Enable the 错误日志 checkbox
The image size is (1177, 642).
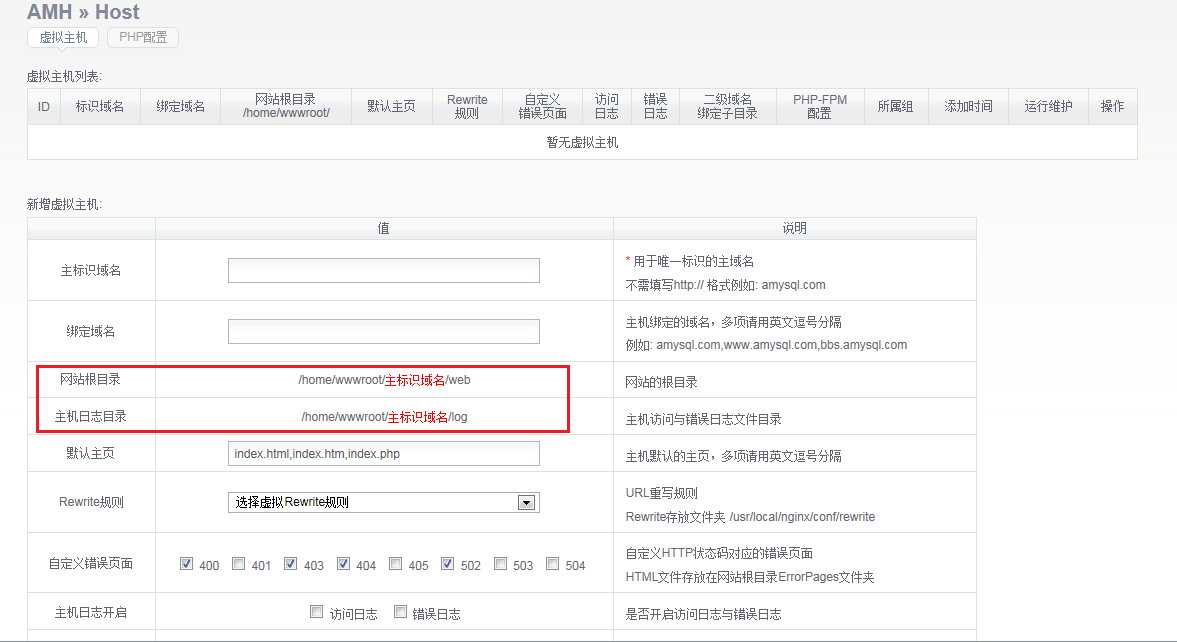400,612
